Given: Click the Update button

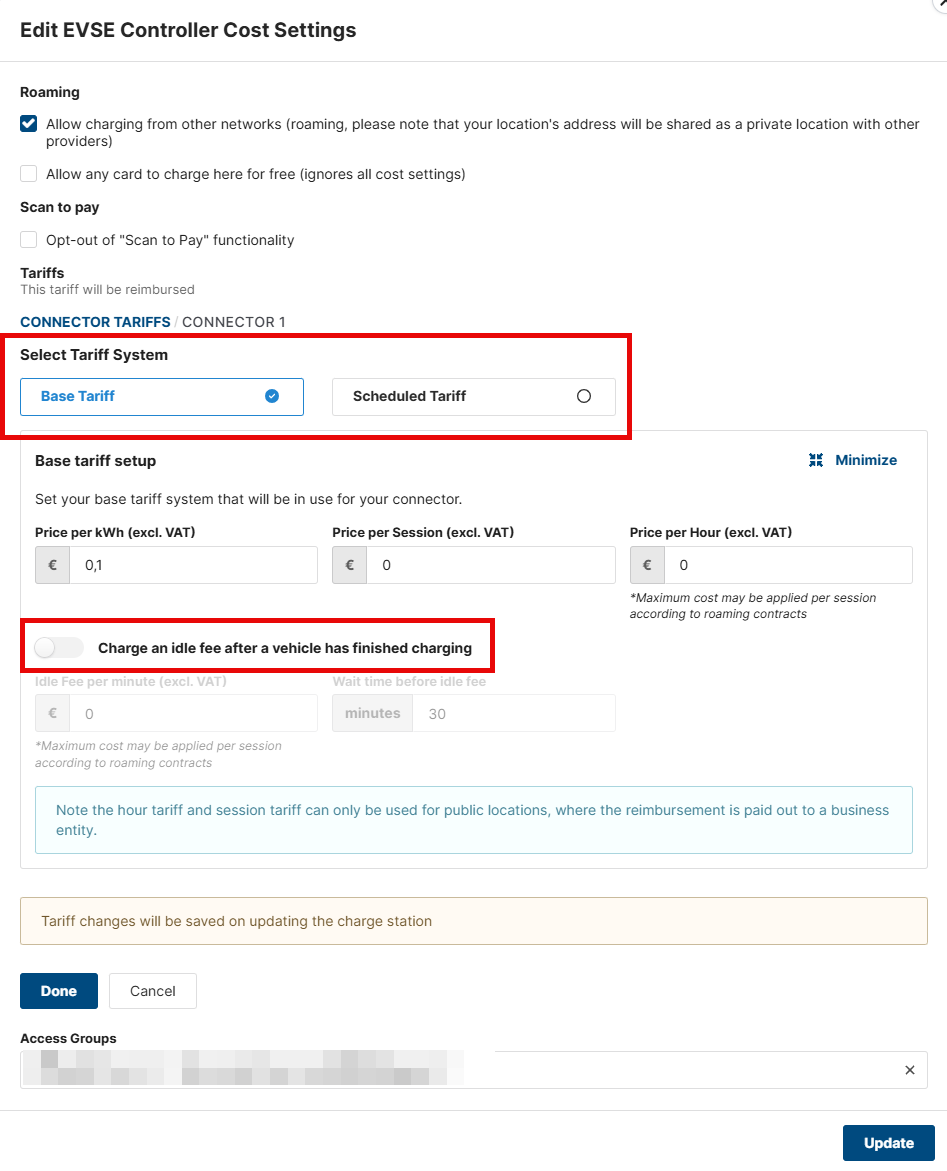Looking at the screenshot, I should 888,1143.
